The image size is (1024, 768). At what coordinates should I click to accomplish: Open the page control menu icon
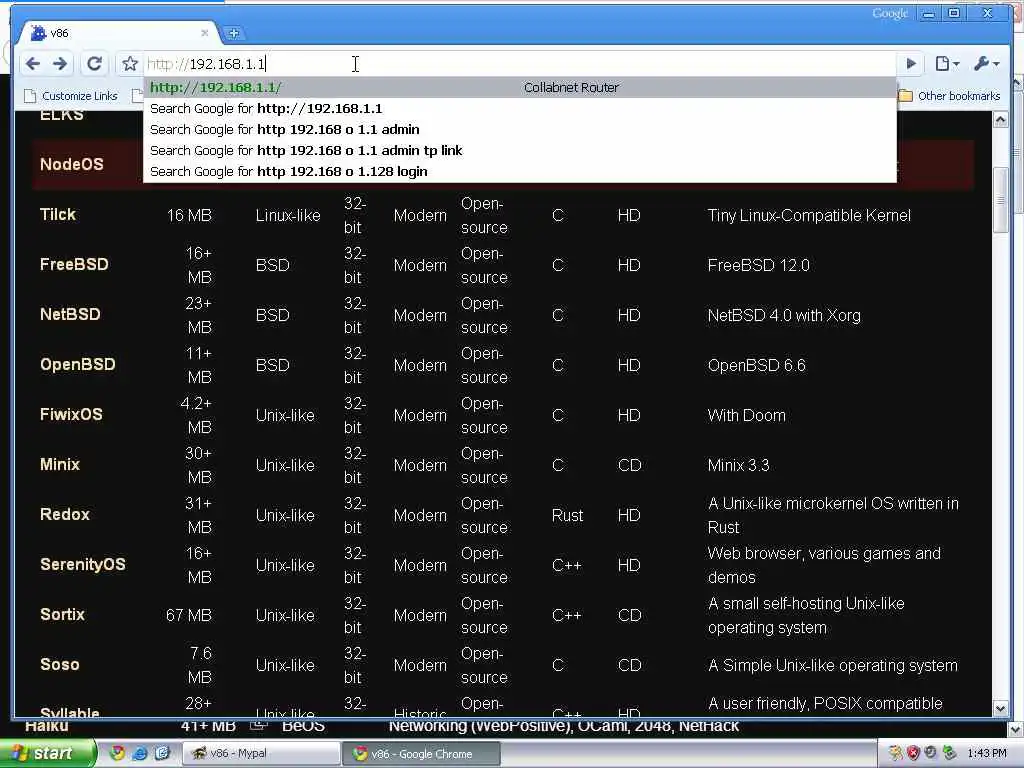pos(947,63)
